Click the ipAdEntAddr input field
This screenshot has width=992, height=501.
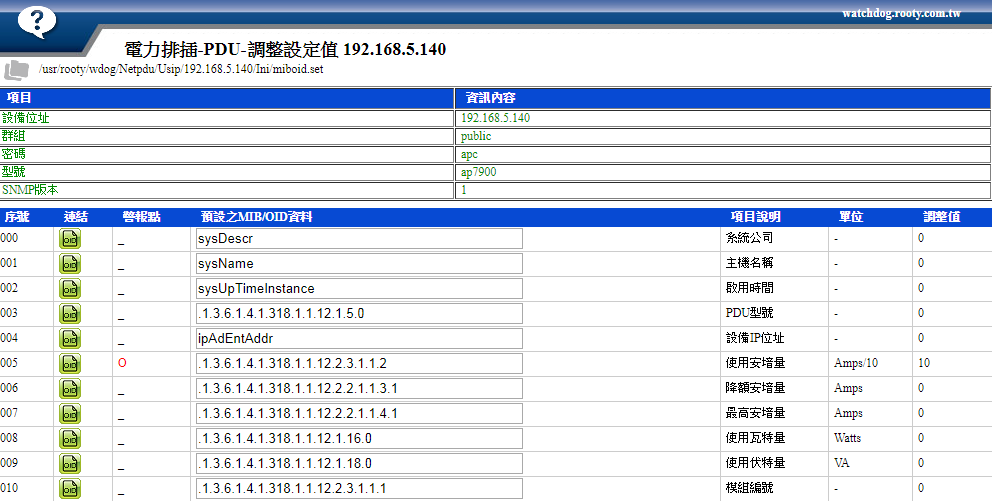[x=359, y=339]
